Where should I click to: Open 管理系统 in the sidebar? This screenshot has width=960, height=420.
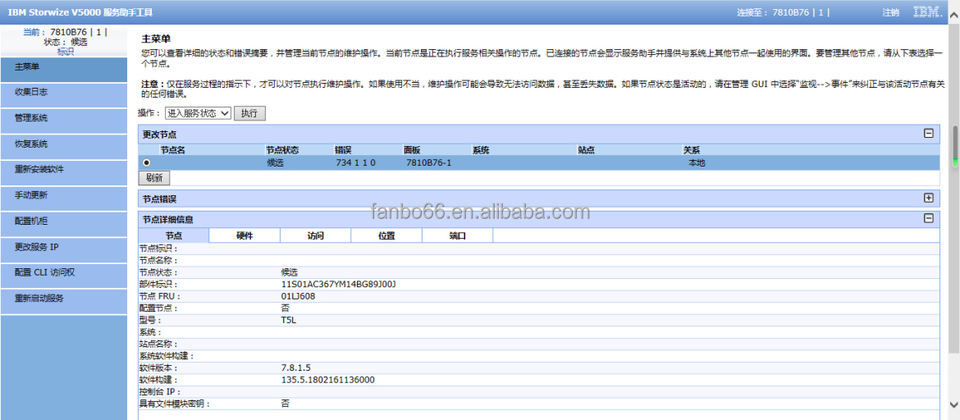64,118
